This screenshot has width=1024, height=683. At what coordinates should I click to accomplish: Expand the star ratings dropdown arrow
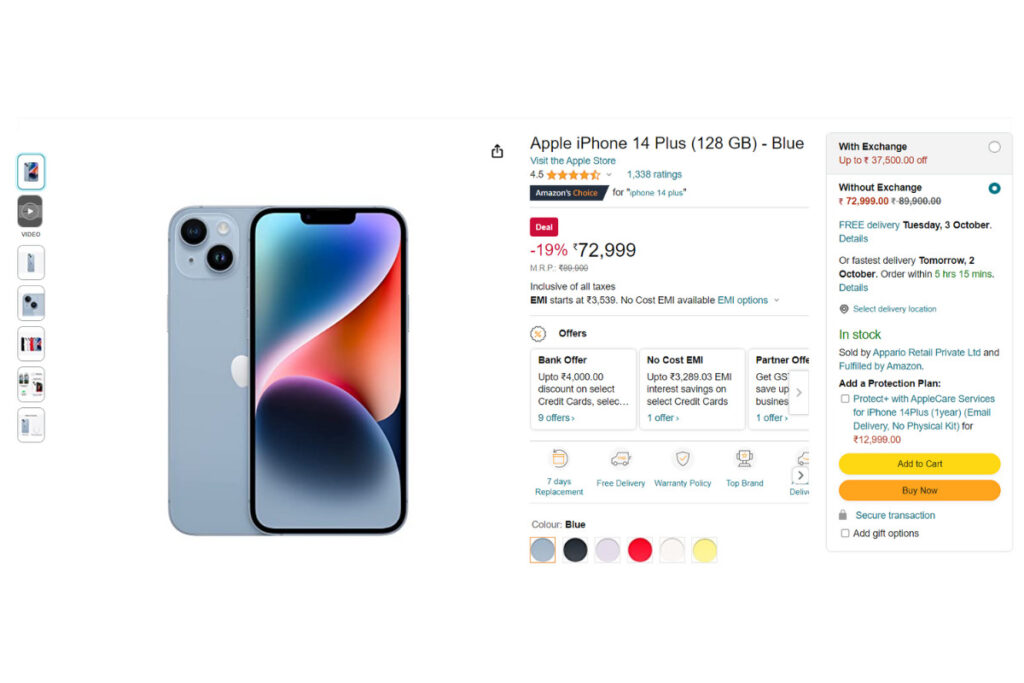pos(609,174)
